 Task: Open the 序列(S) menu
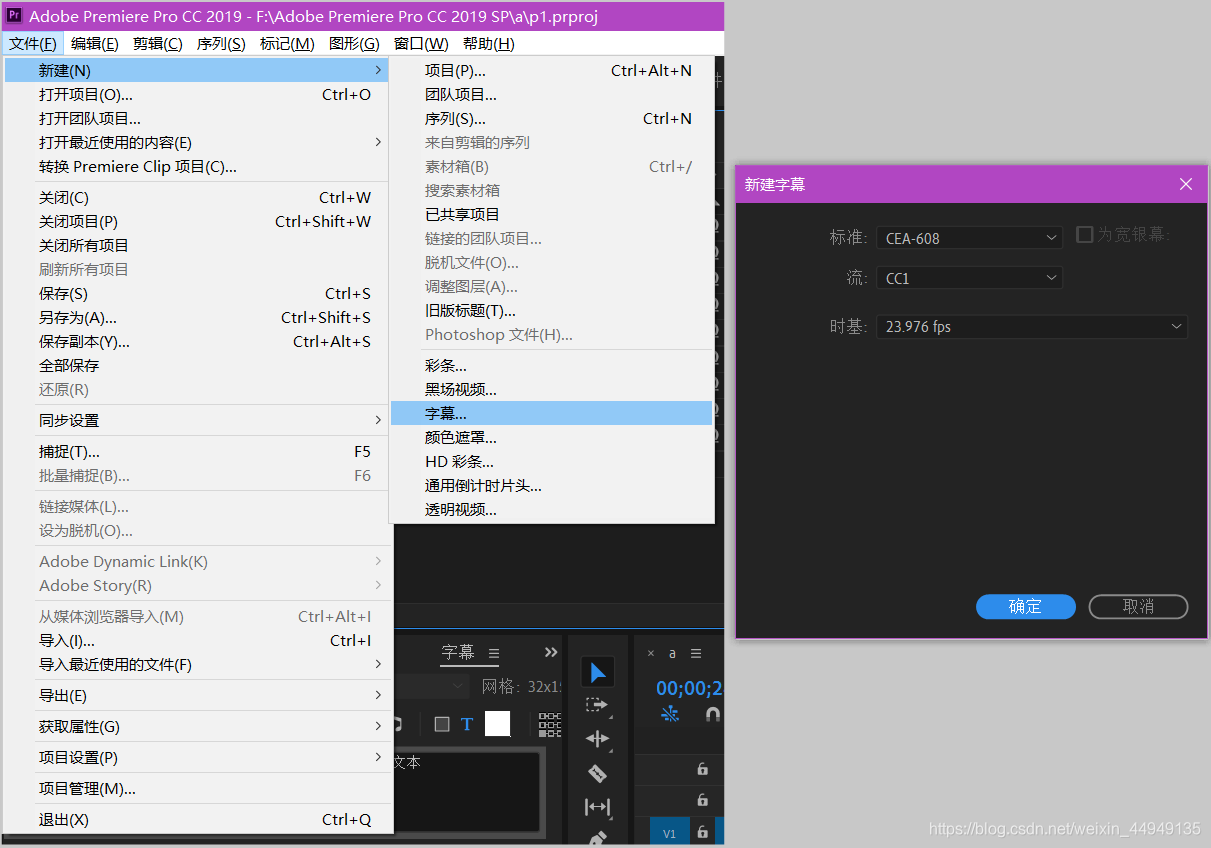[221, 43]
